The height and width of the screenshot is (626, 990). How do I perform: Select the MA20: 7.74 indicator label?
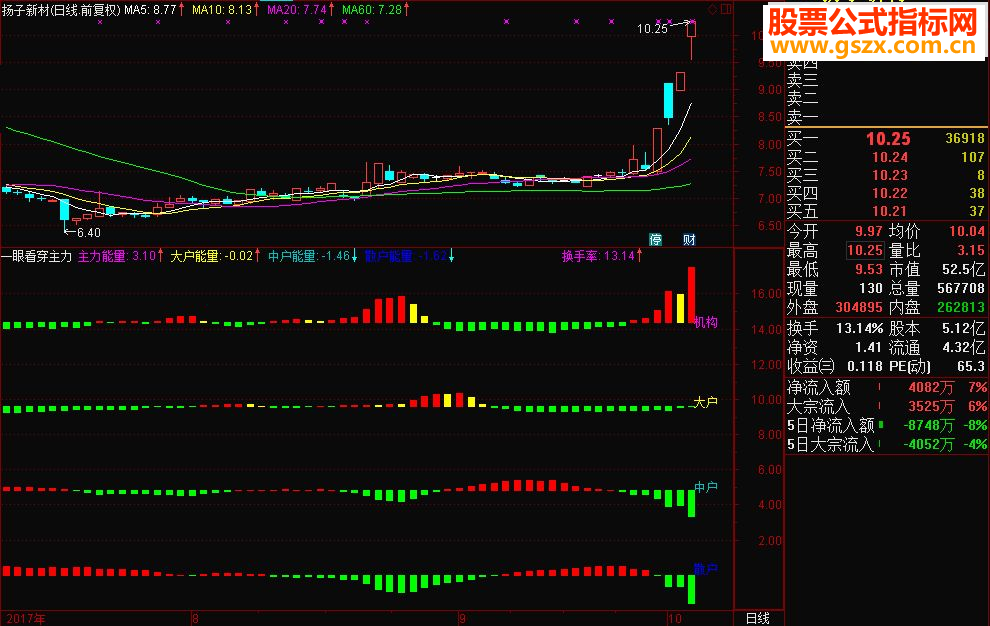pyautogui.click(x=301, y=9)
